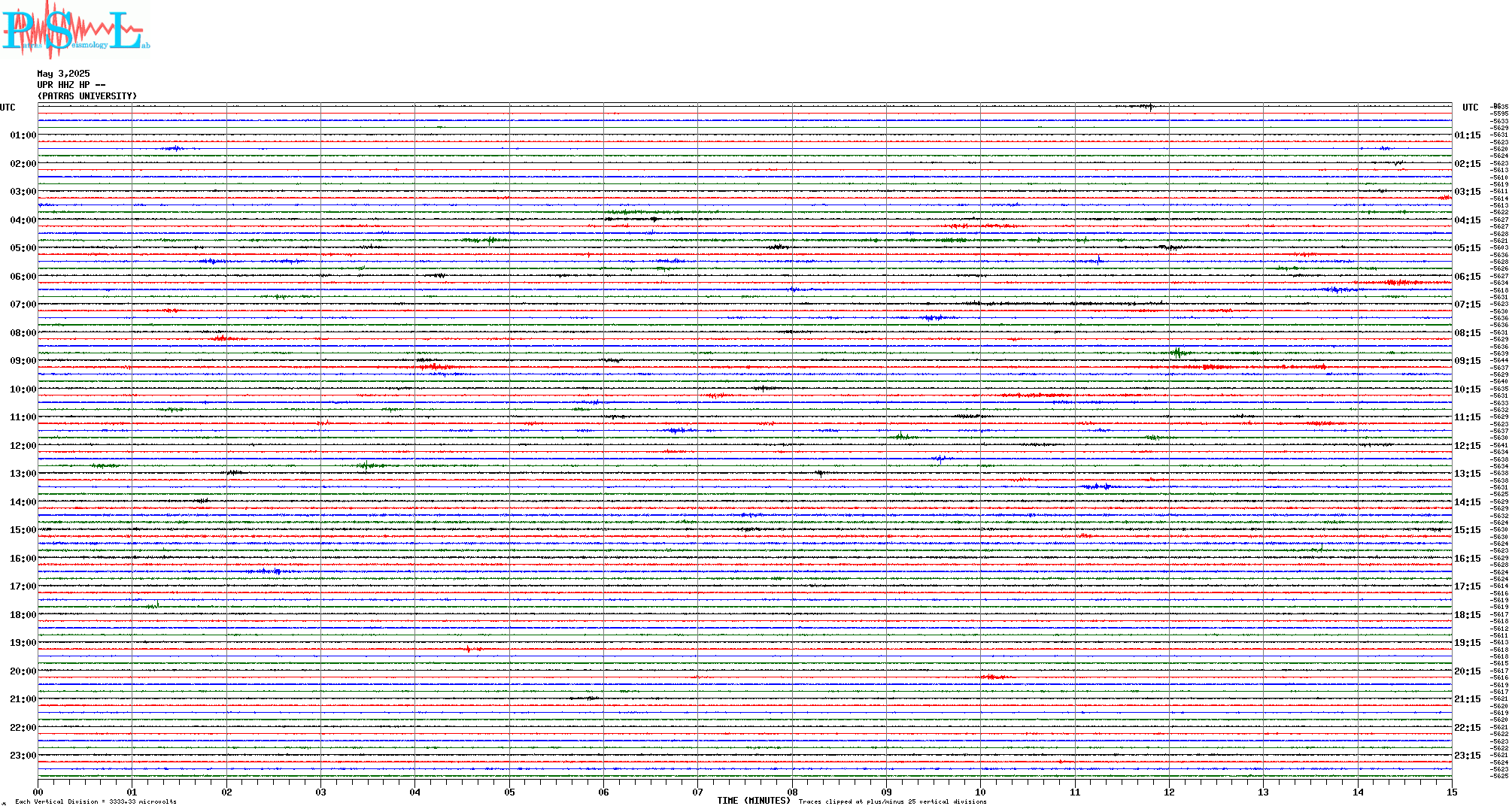Click the 14:15 end-time label
The height and width of the screenshot is (812, 1512).
[1468, 502]
